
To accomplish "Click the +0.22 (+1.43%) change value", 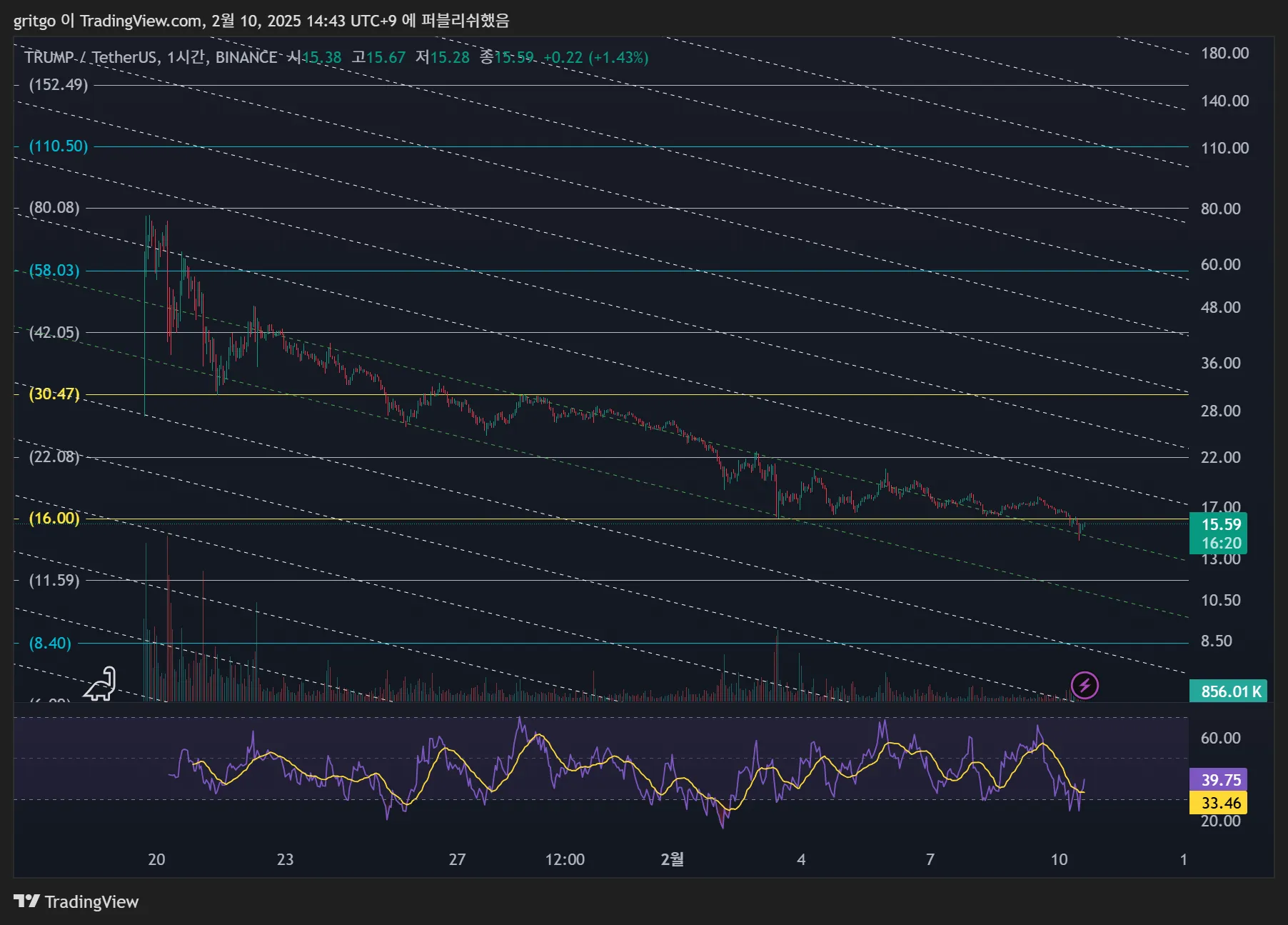I will pyautogui.click(x=595, y=57).
